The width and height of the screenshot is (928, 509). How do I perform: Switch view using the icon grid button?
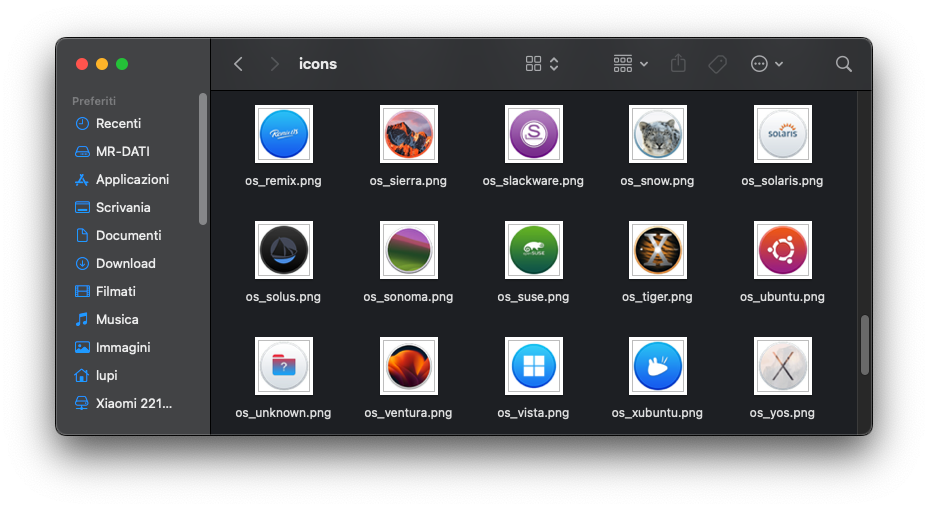tap(533, 64)
